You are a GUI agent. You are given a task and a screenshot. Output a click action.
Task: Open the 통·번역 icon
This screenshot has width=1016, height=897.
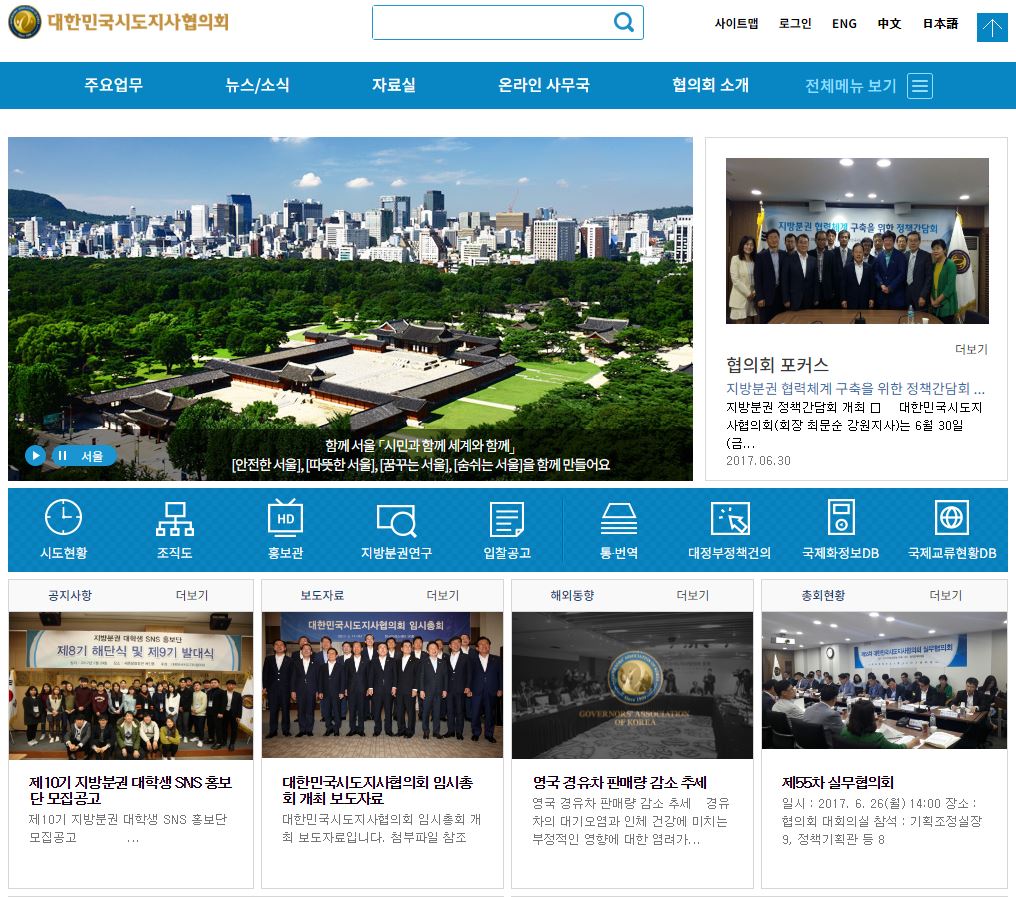619,519
